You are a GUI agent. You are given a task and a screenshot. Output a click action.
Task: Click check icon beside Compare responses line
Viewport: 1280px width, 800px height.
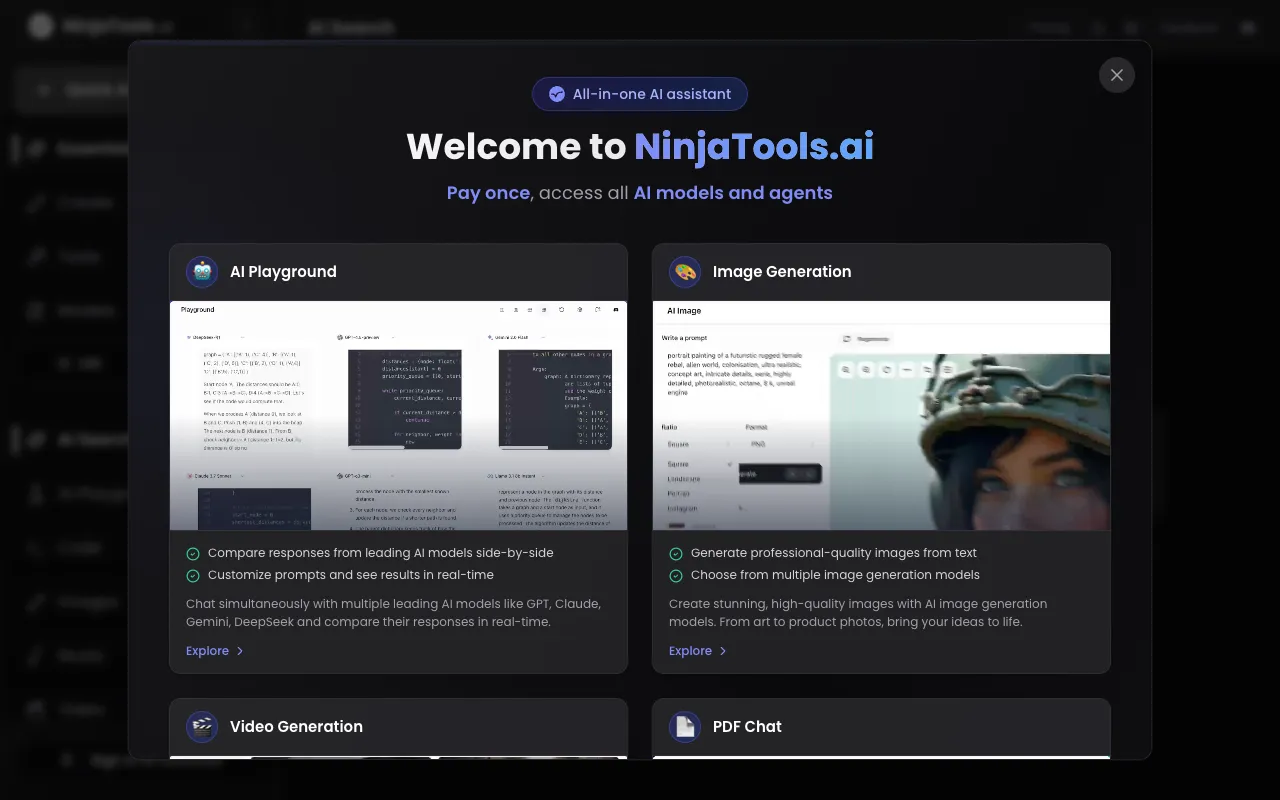[193, 553]
